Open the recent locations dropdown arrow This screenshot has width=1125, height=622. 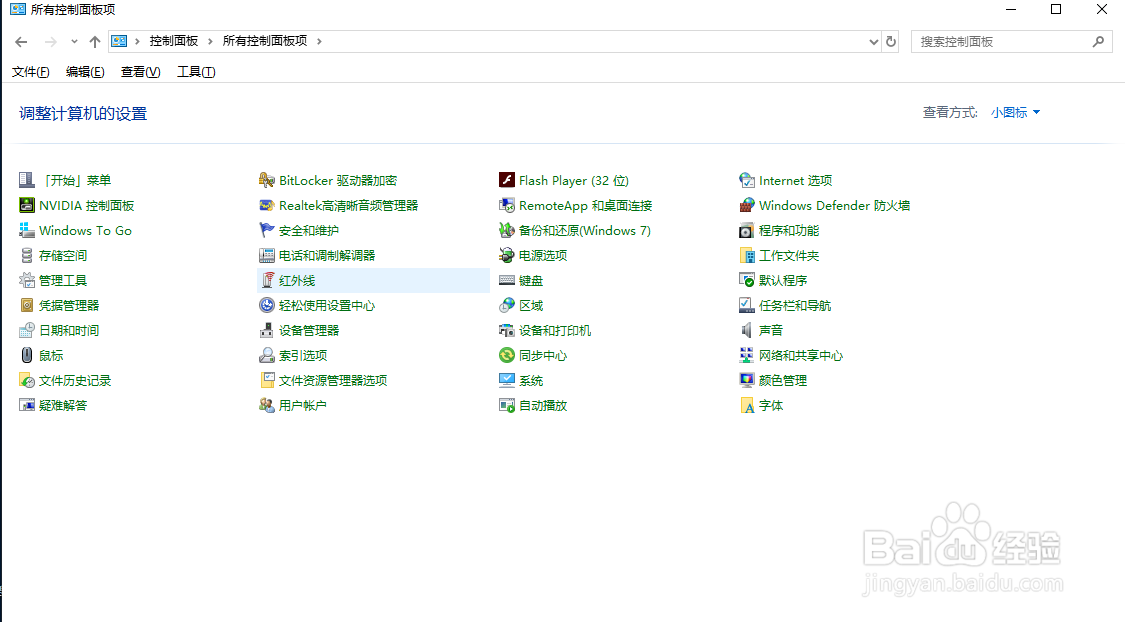74,42
